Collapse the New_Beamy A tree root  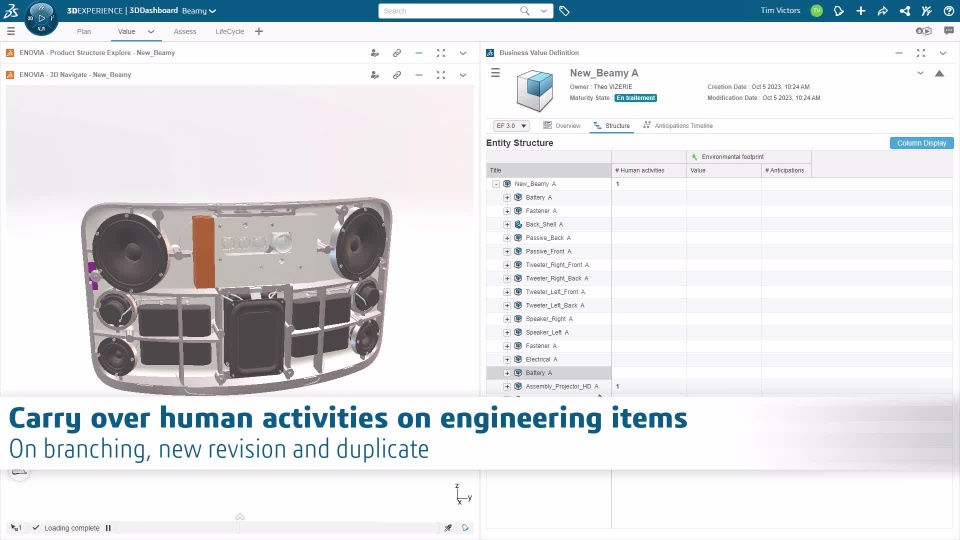pyautogui.click(x=496, y=184)
